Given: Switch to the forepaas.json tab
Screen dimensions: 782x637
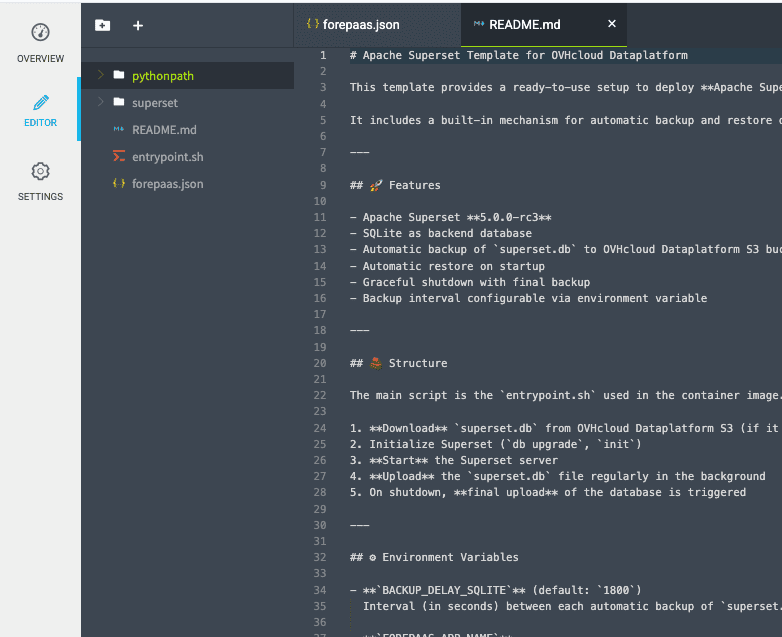Looking at the screenshot, I should pyautogui.click(x=377, y=25).
